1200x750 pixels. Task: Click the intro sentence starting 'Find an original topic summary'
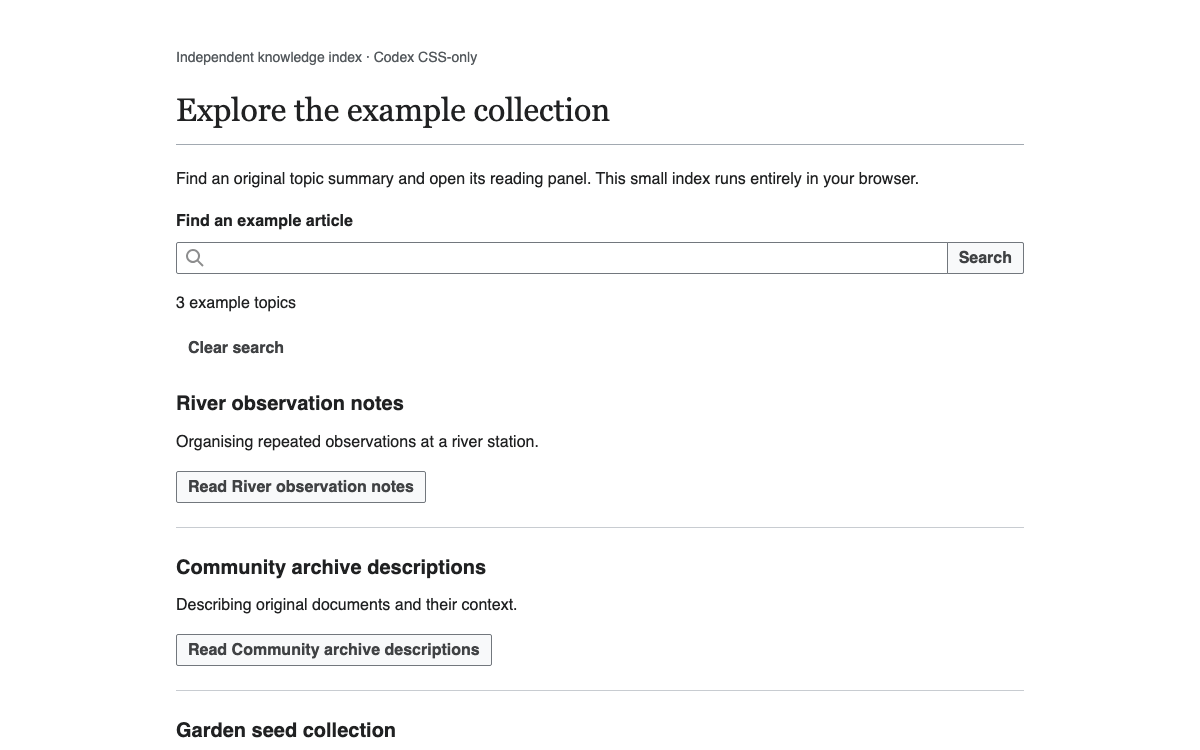coord(547,179)
